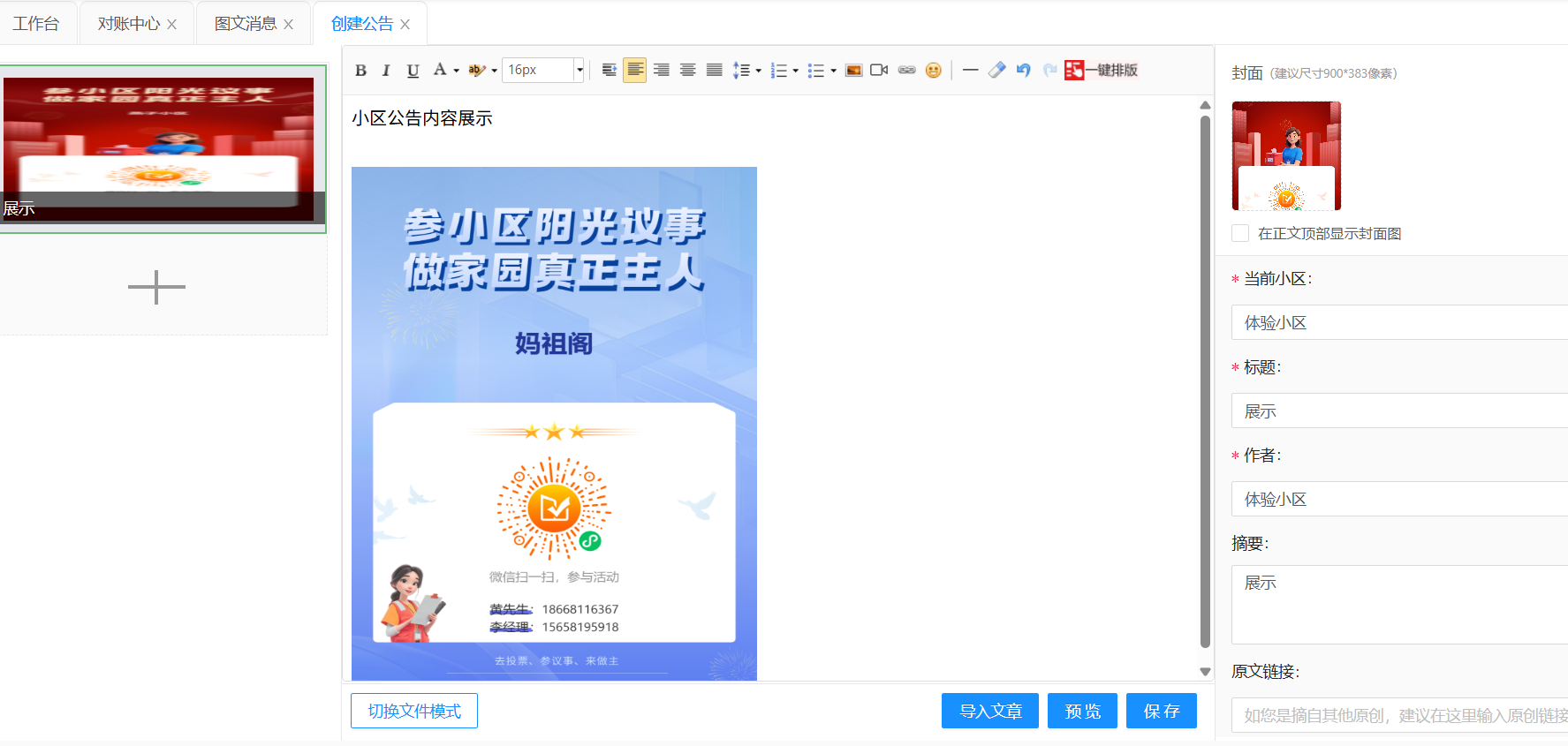
Task: Click the 导入文章 button
Action: click(x=989, y=711)
